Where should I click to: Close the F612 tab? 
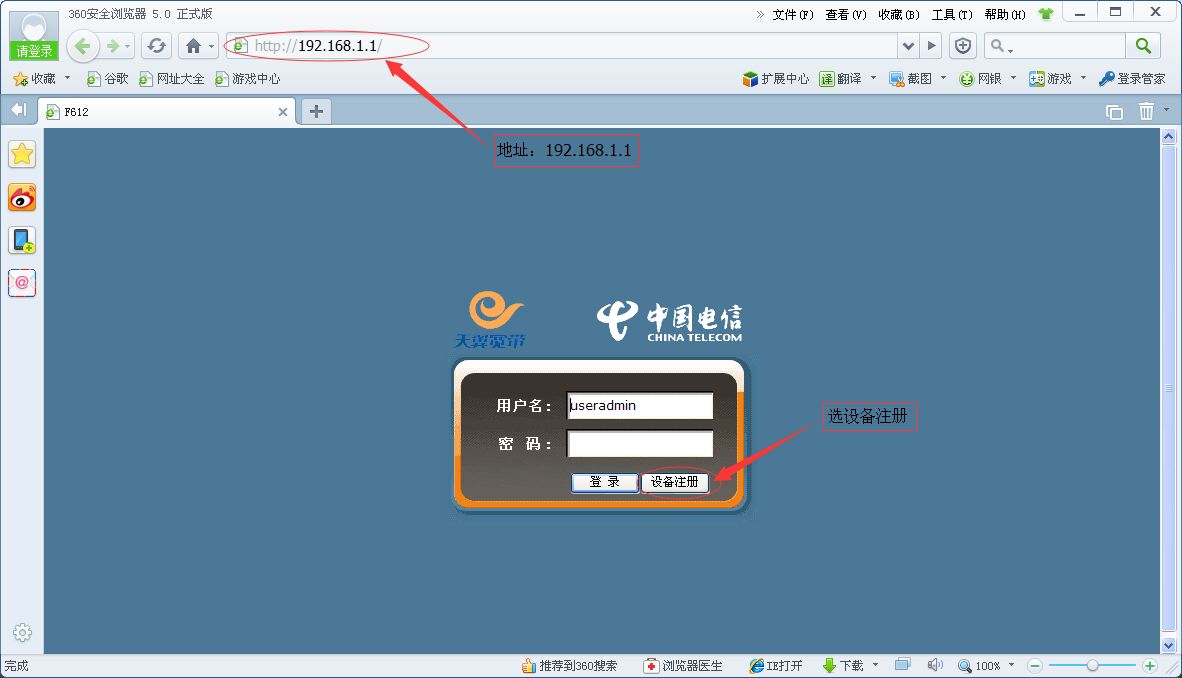click(283, 112)
